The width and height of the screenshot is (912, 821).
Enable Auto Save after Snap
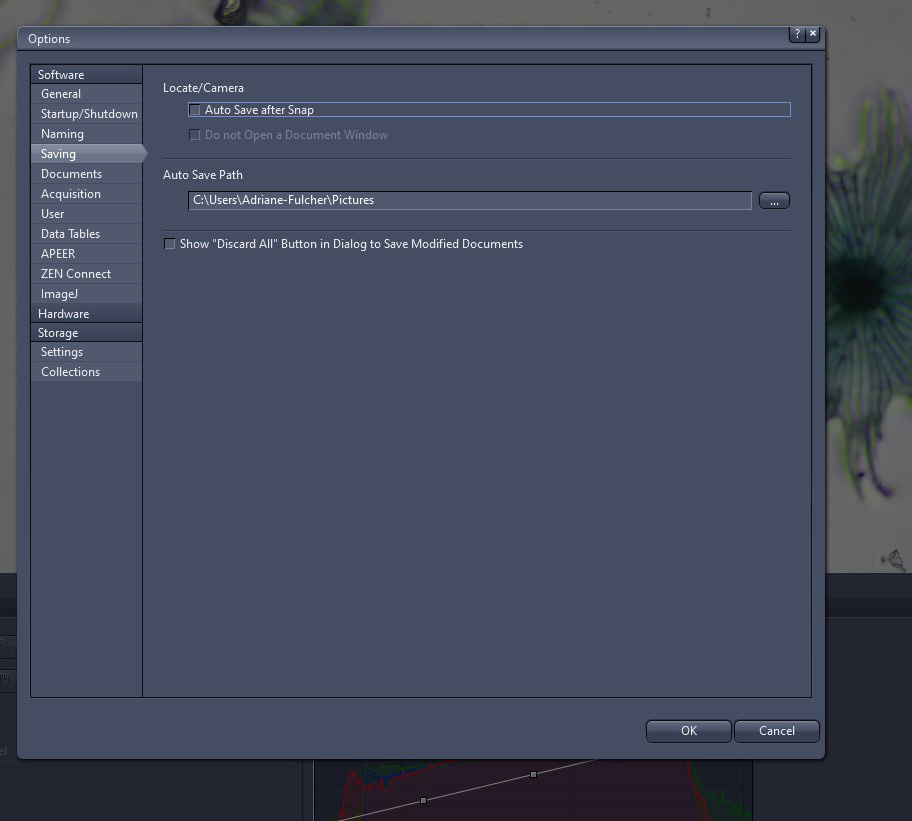(x=195, y=110)
